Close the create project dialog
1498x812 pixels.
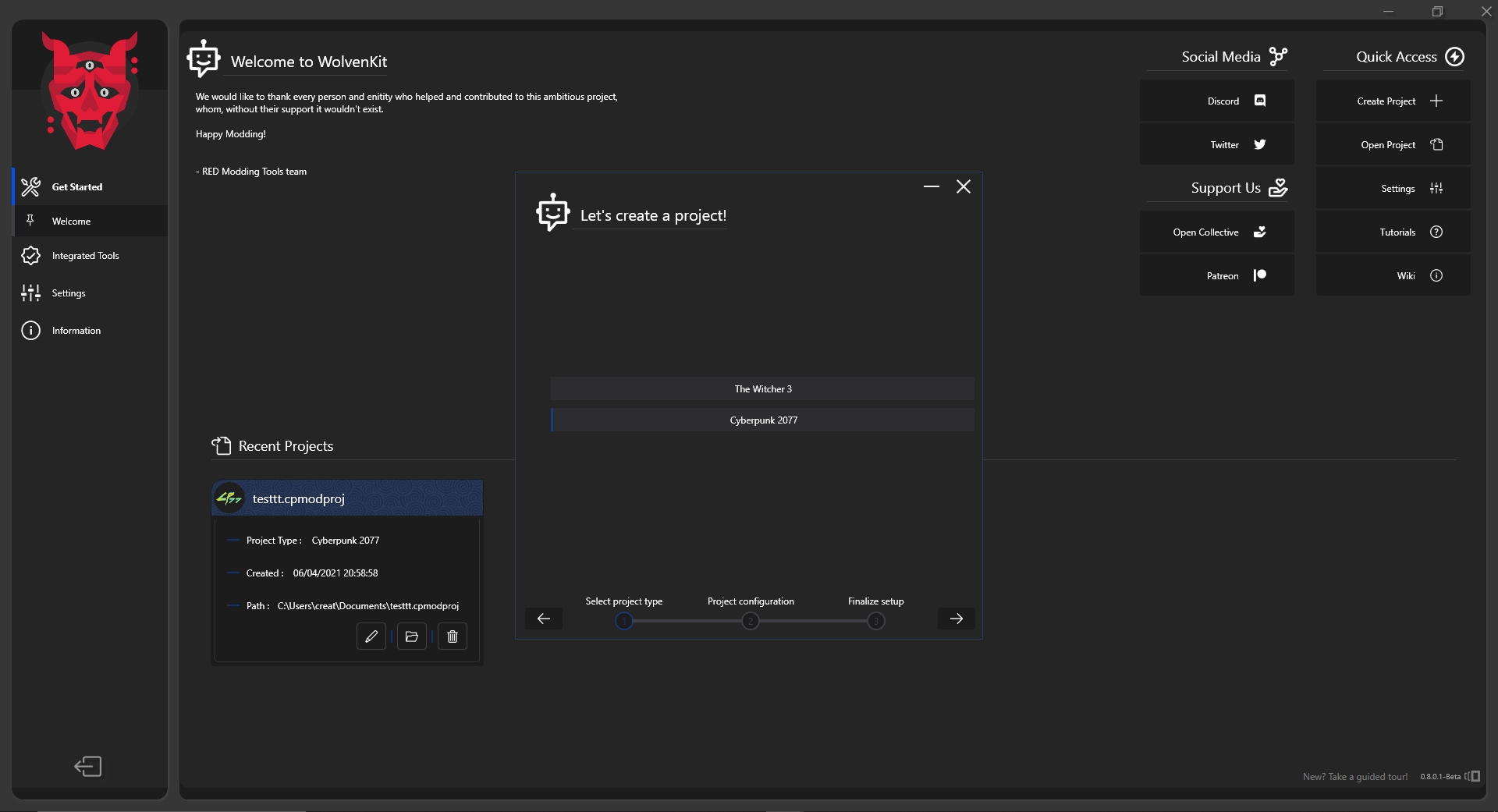tap(964, 186)
